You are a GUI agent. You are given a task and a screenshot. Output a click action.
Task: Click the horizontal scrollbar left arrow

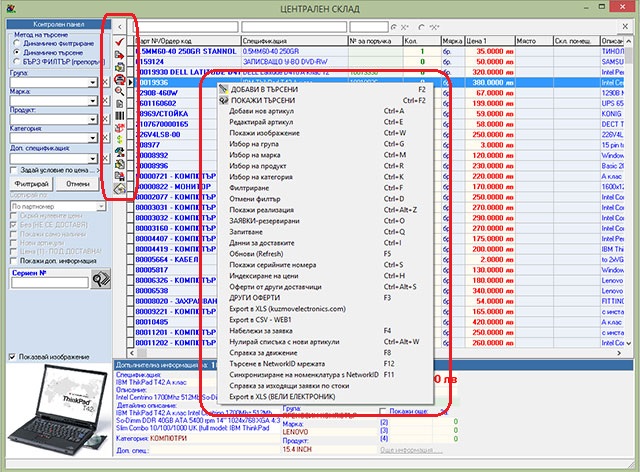click(131, 353)
